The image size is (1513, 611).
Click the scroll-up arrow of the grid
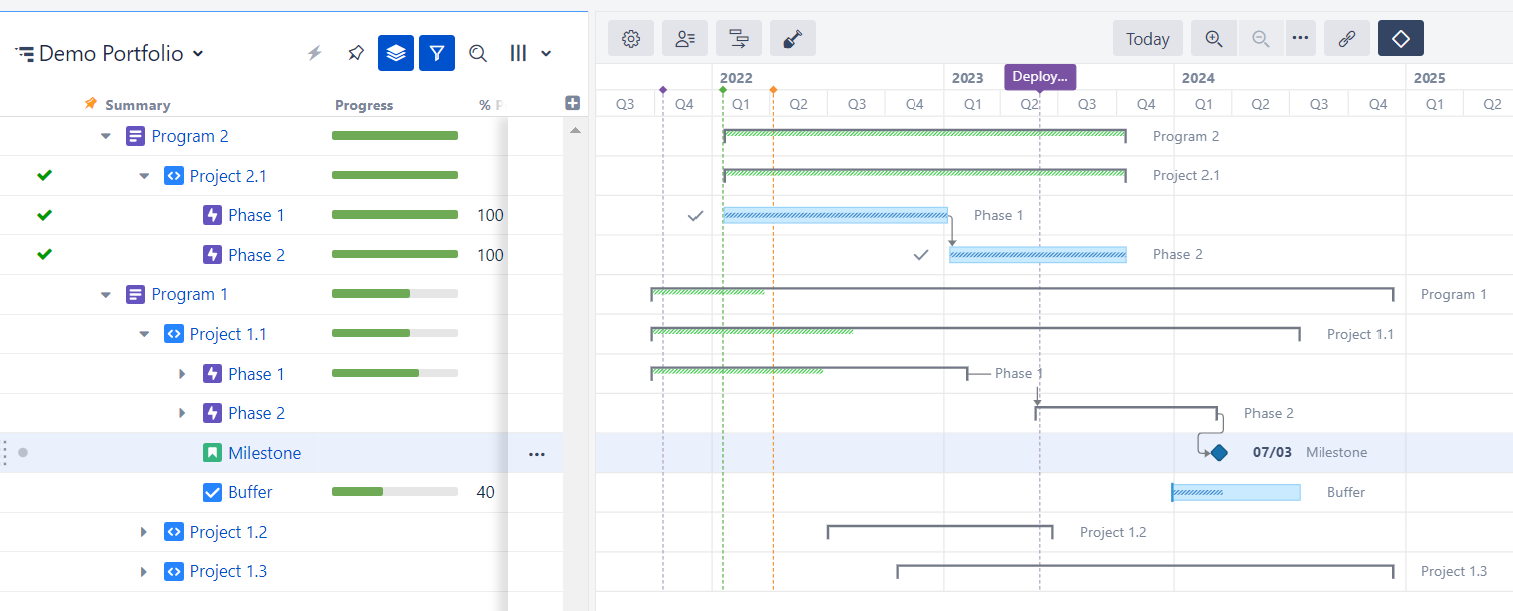[575, 131]
